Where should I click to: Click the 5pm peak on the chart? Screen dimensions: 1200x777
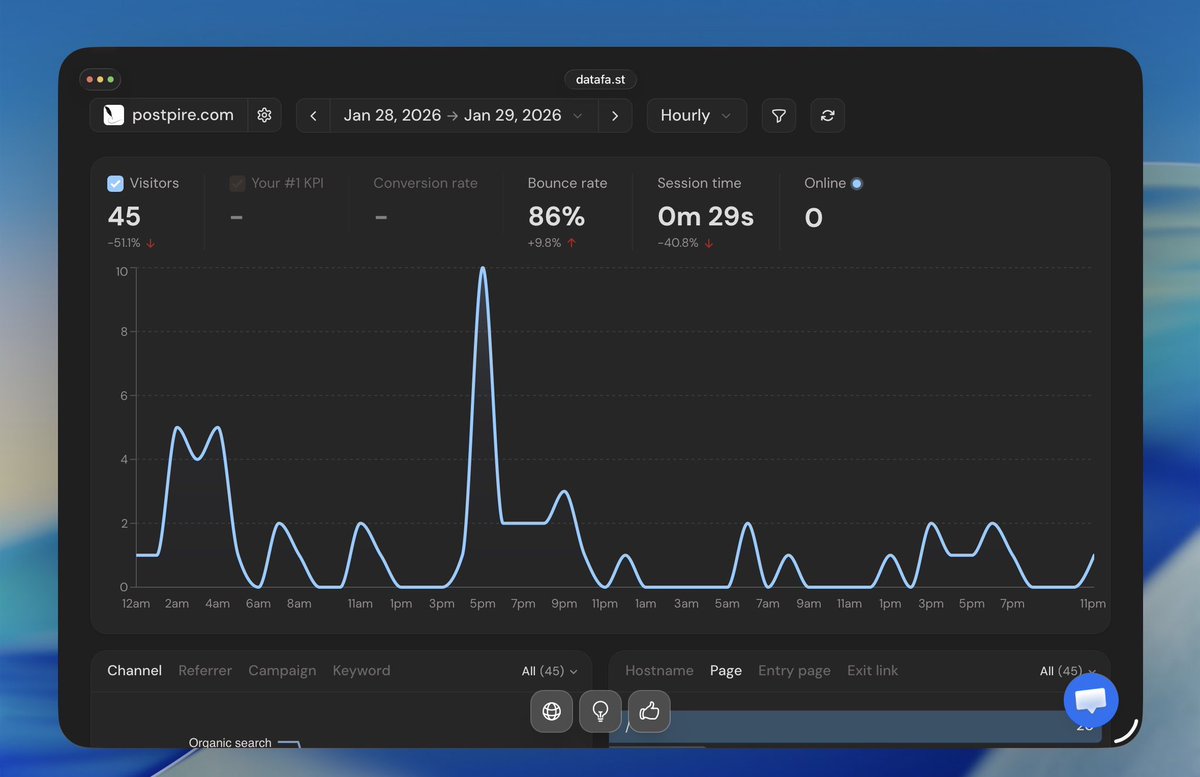pyautogui.click(x=483, y=268)
